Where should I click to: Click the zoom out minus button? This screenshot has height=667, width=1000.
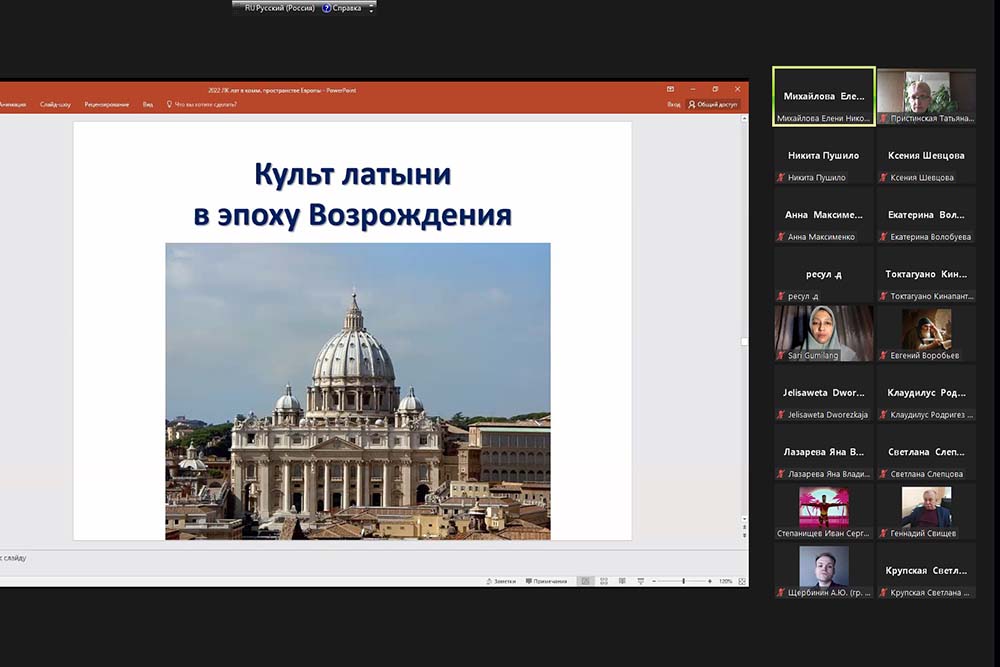pyautogui.click(x=654, y=581)
